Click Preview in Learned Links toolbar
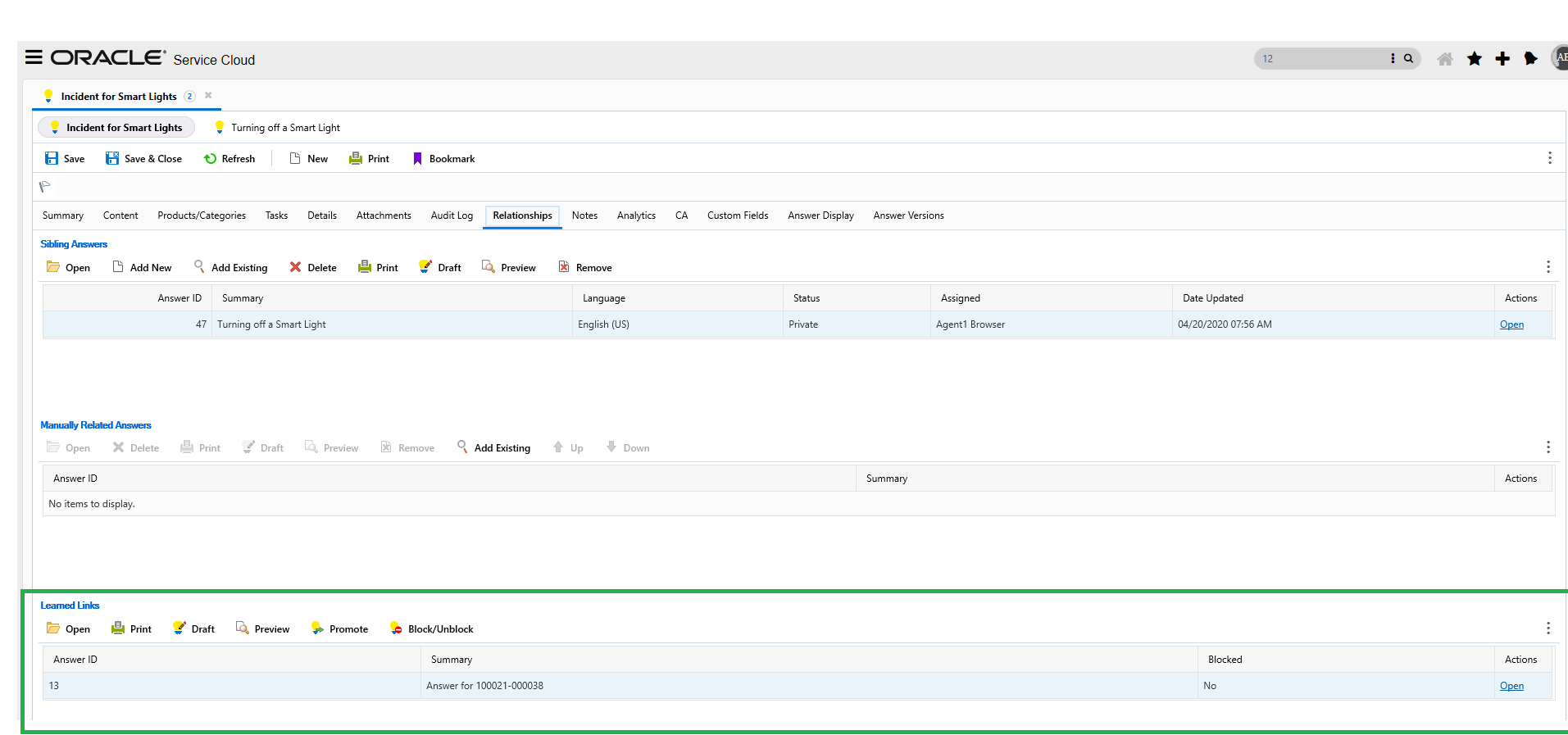 (262, 629)
